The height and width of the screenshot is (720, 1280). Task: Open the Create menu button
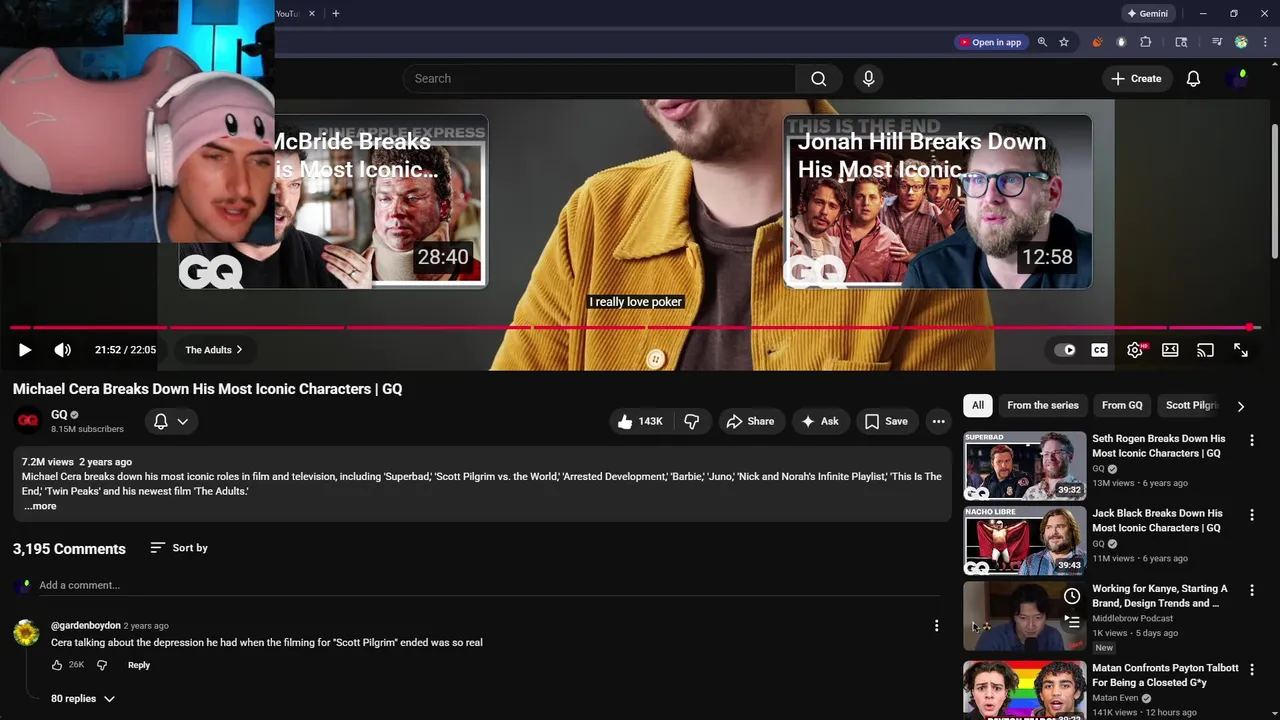coord(1136,79)
